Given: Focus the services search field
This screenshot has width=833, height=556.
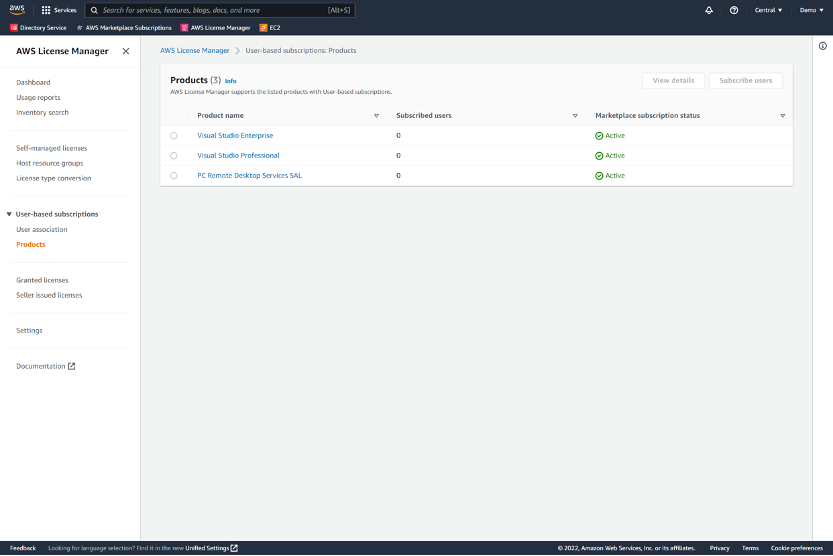Looking at the screenshot, I should [220, 10].
